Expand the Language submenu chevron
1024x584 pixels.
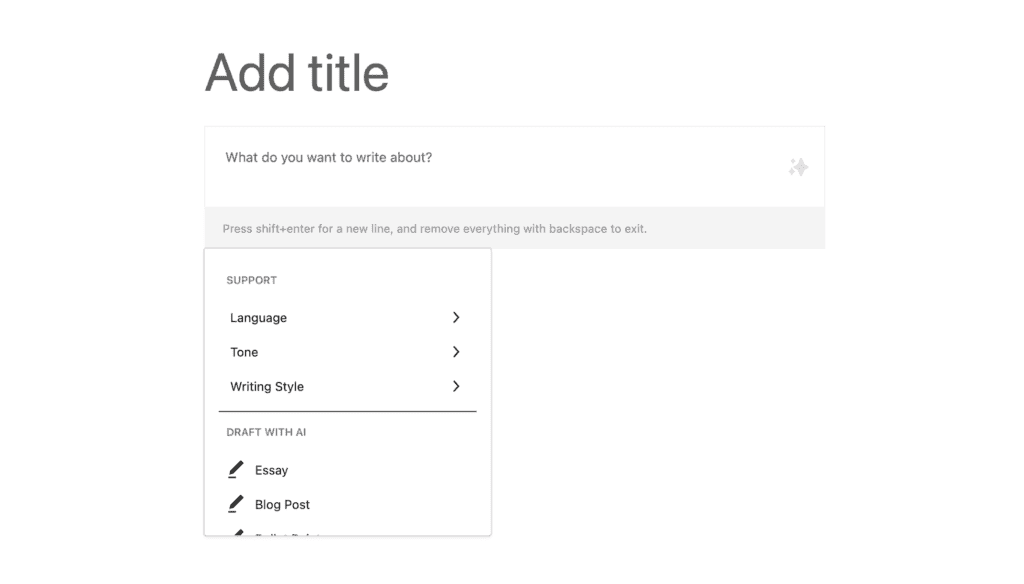[456, 317]
